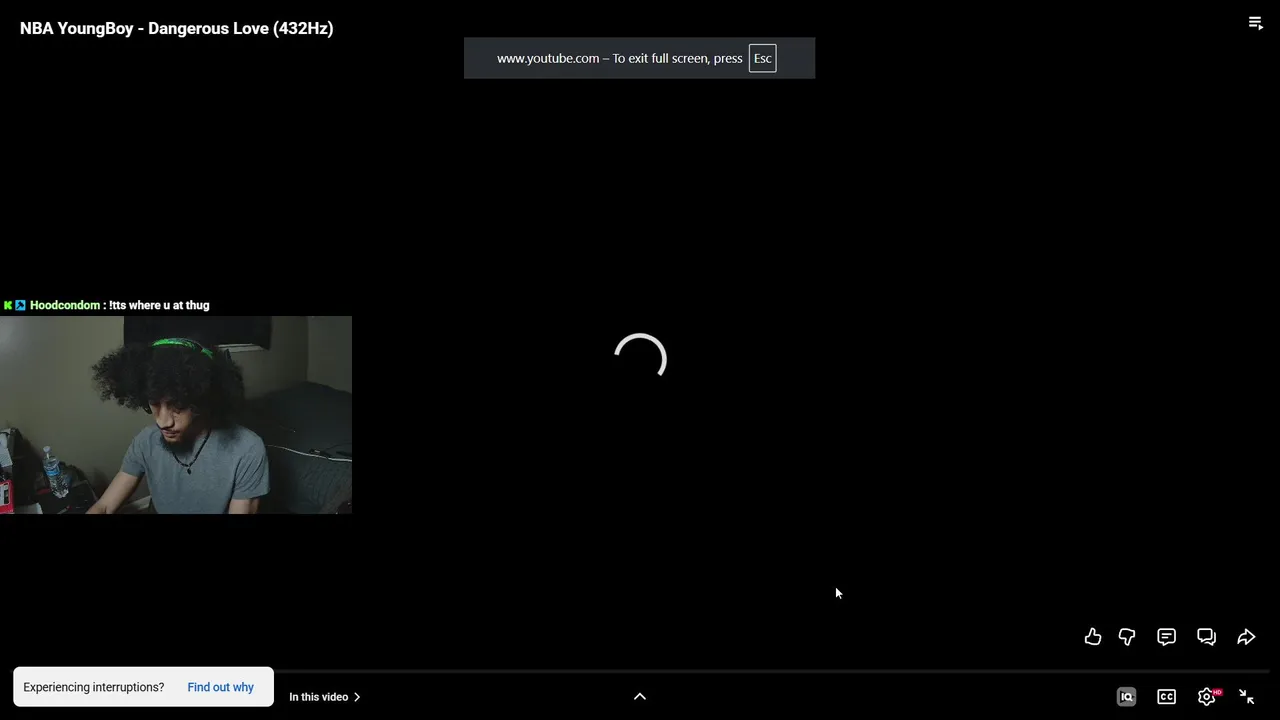Screen dimensions: 1280x720
Task: Open the comments panel icon
Action: click(x=1166, y=637)
